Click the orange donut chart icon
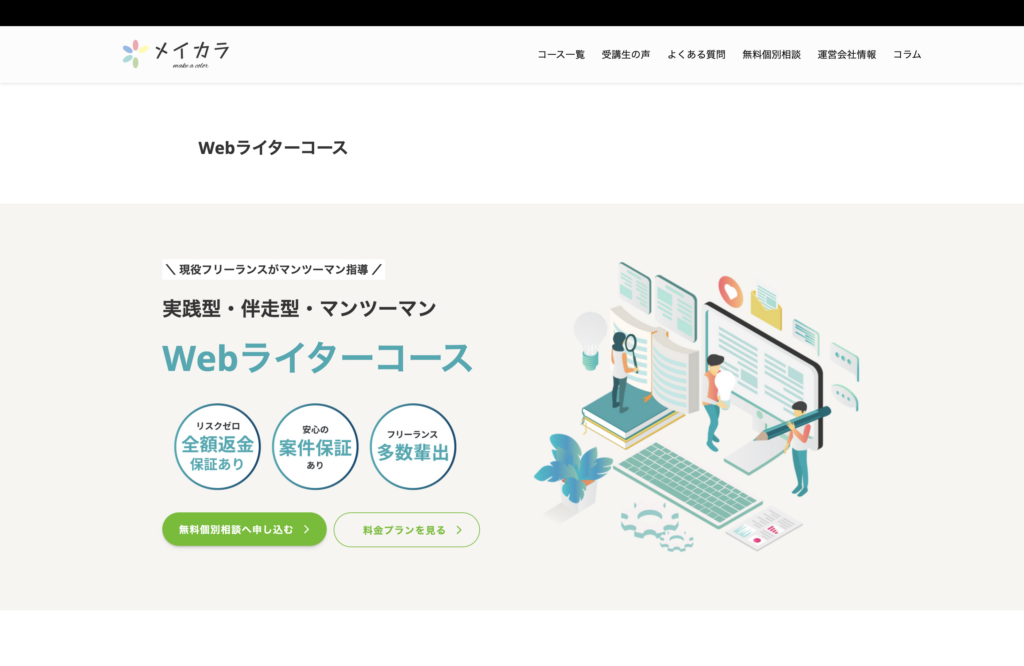This screenshot has height=666, width=1024. (731, 291)
